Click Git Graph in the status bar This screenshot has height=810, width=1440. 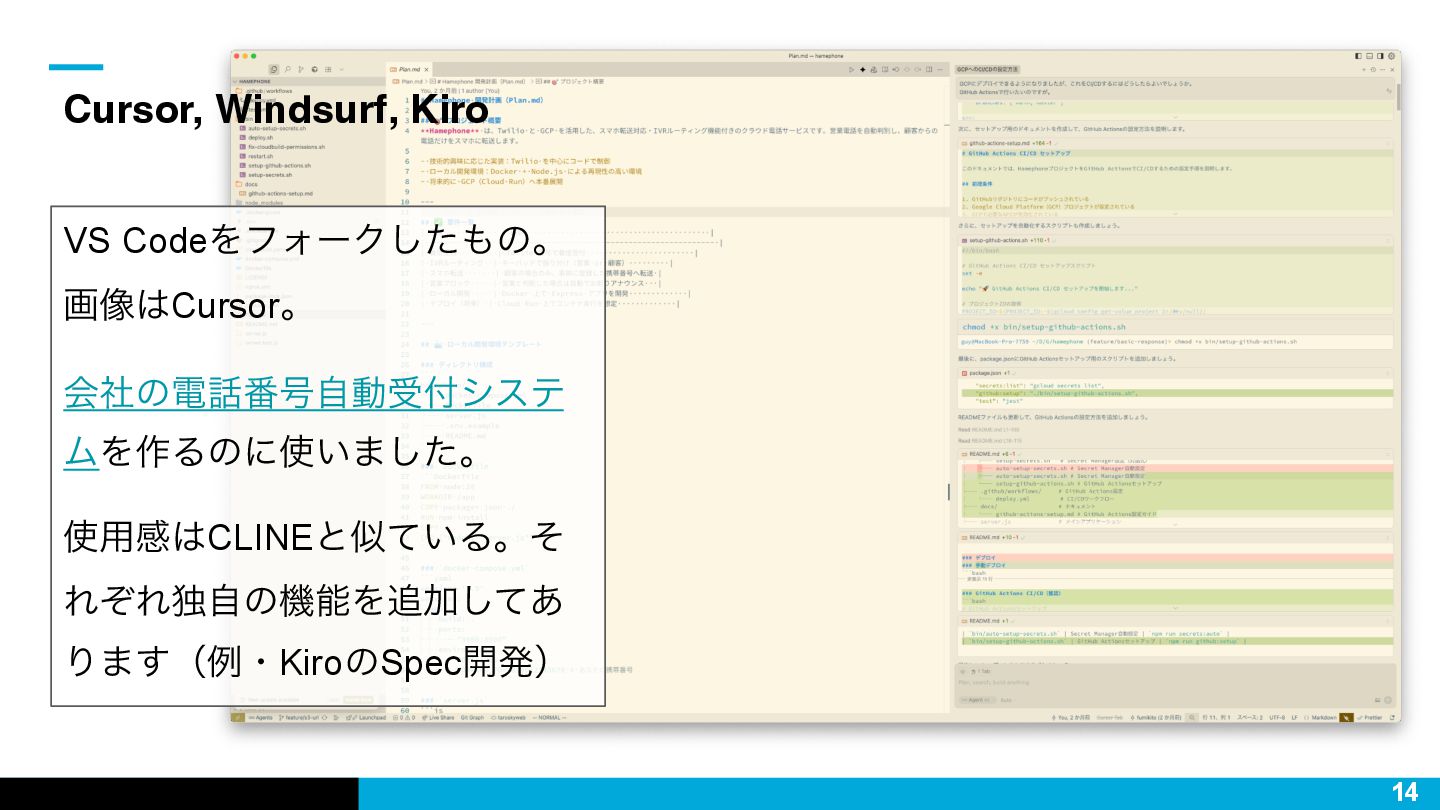pyautogui.click(x=472, y=717)
